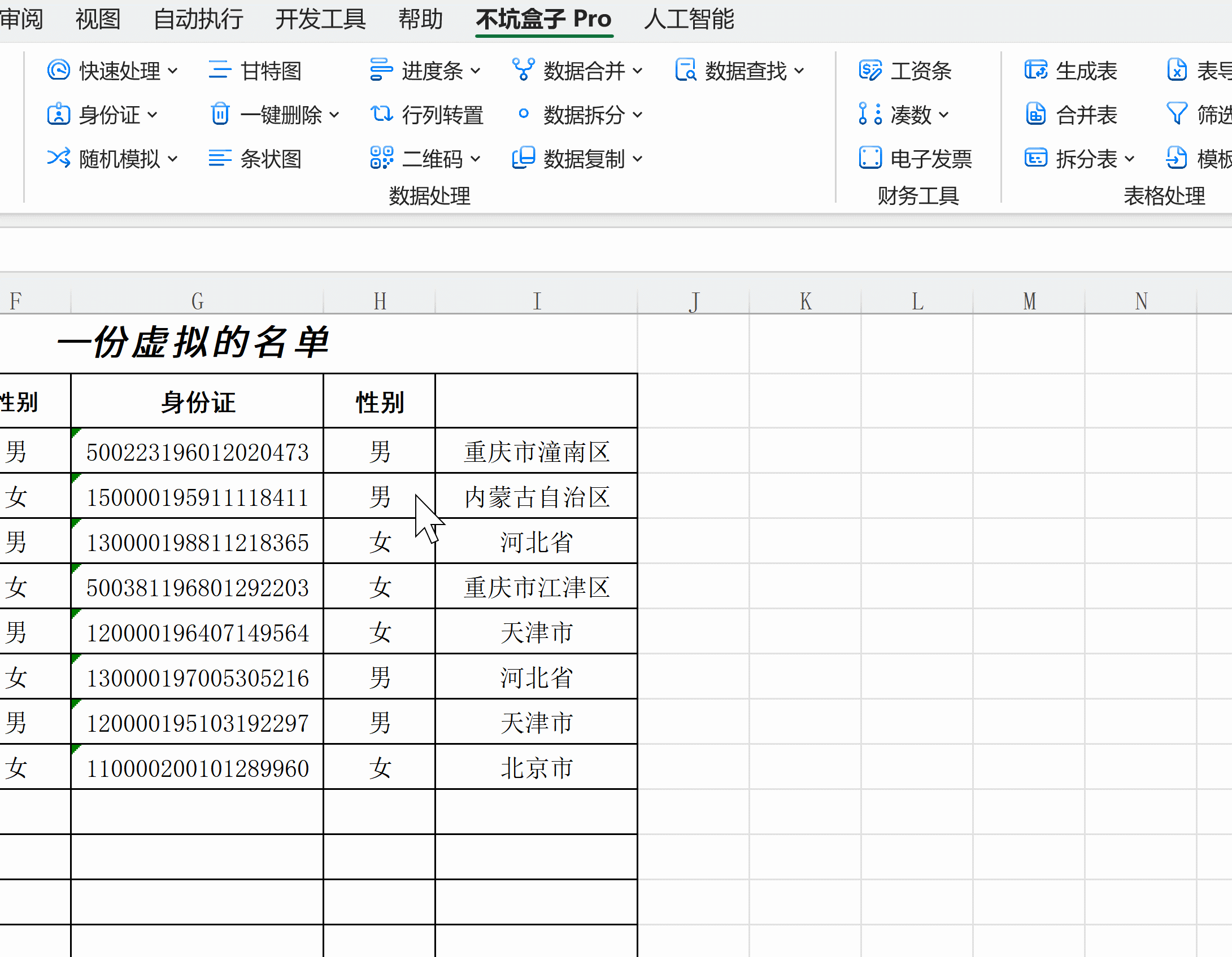Select column K header
The height and width of the screenshot is (957, 1232).
[806, 301]
